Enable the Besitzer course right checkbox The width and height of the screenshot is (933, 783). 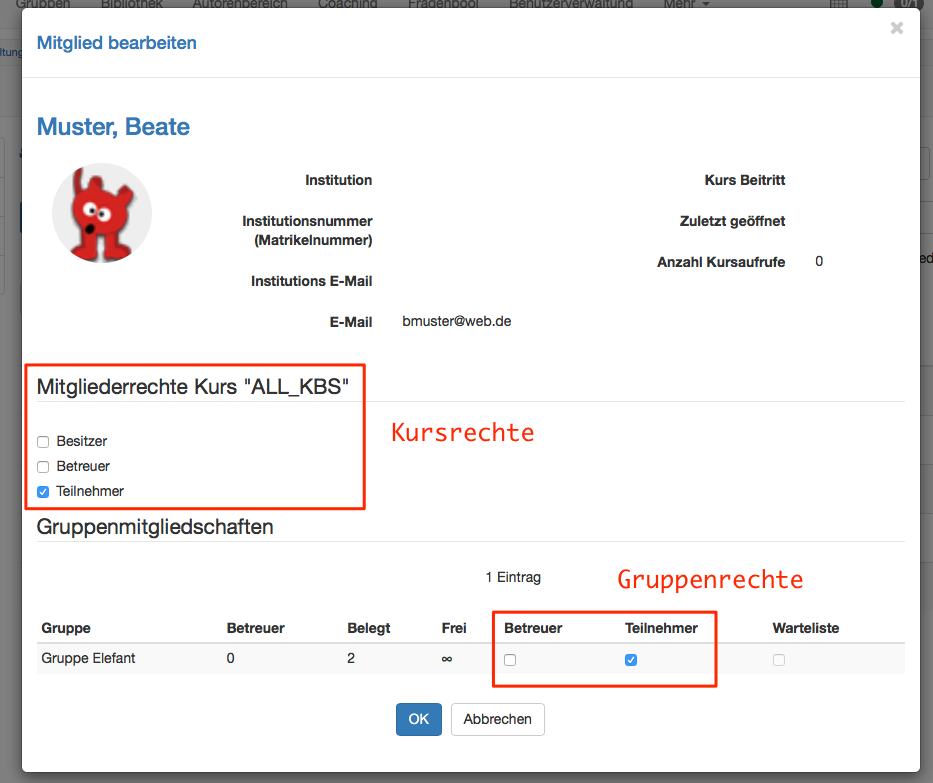[x=43, y=441]
